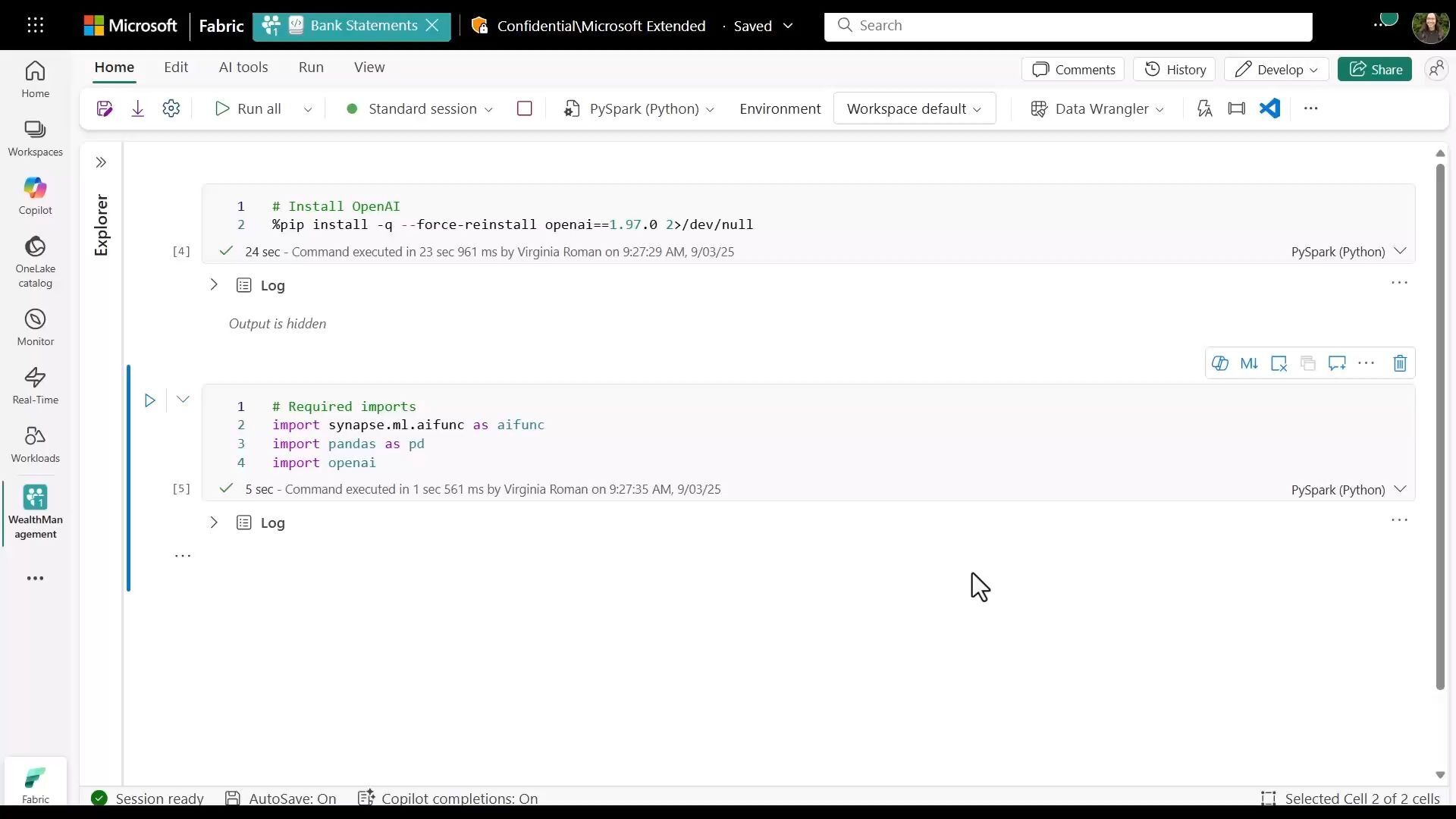Click the stop session square button
1456x819 pixels.
524,108
